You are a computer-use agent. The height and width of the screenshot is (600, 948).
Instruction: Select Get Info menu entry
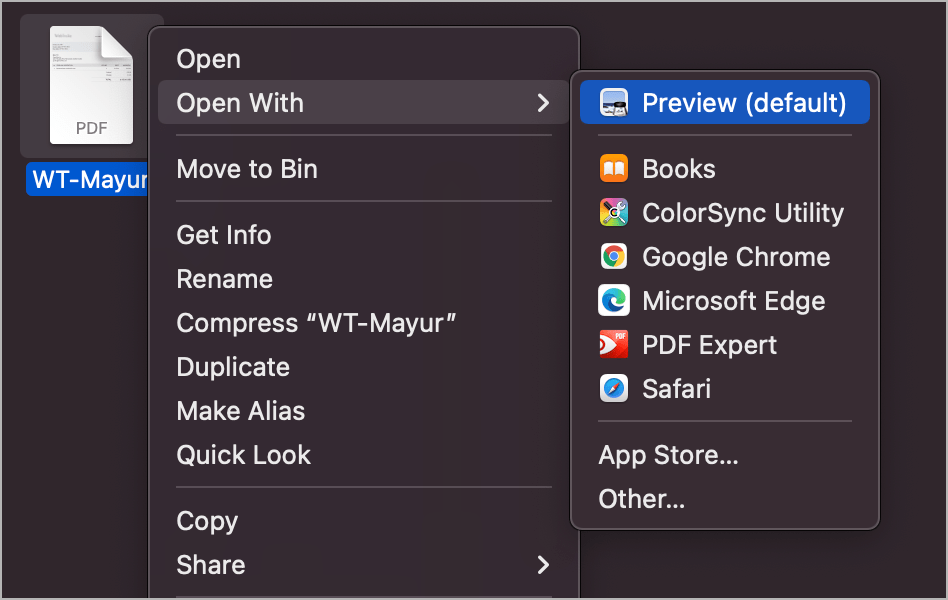pyautogui.click(x=224, y=235)
